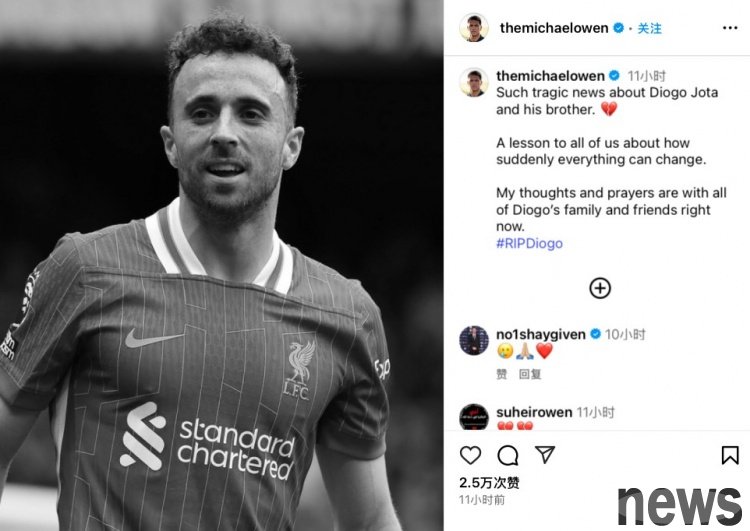Open no1shaygiven username link

540,334
